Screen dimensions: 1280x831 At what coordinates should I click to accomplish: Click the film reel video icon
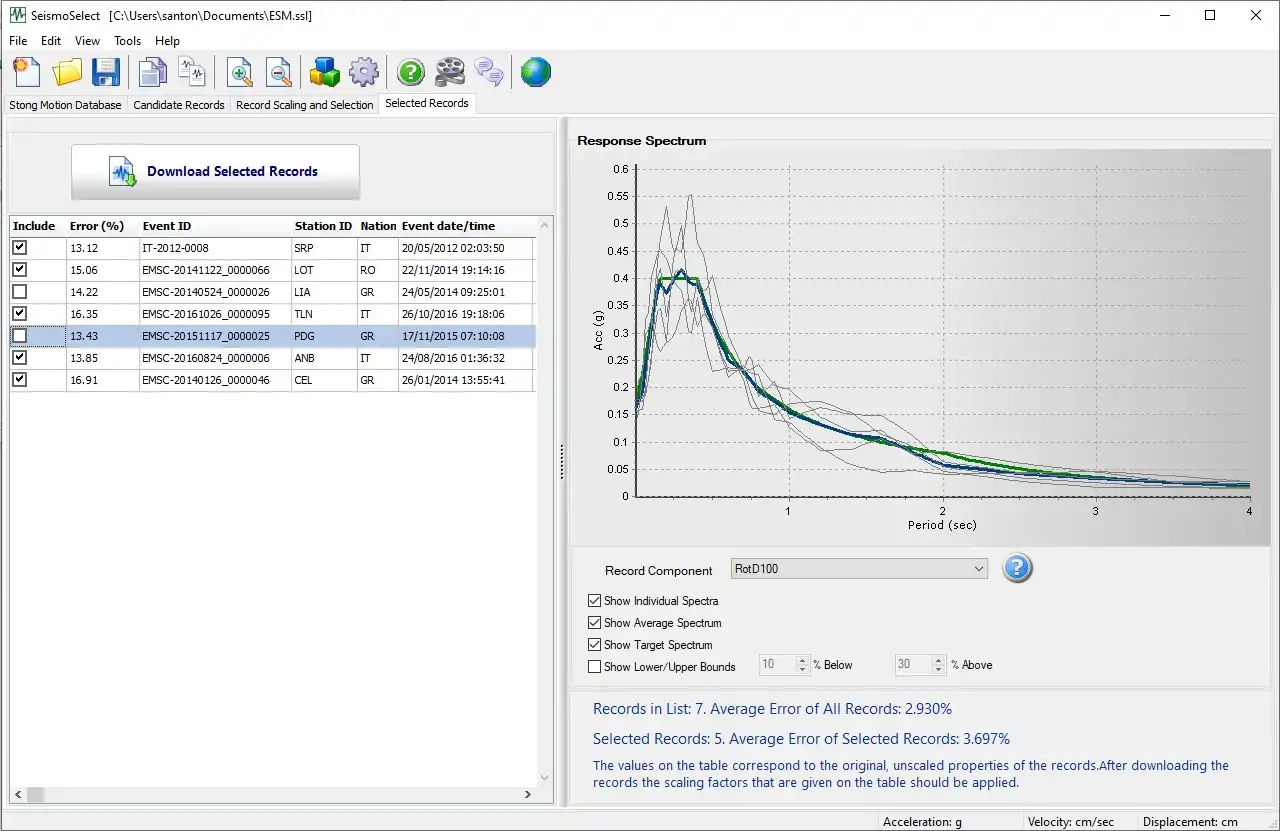click(x=450, y=72)
